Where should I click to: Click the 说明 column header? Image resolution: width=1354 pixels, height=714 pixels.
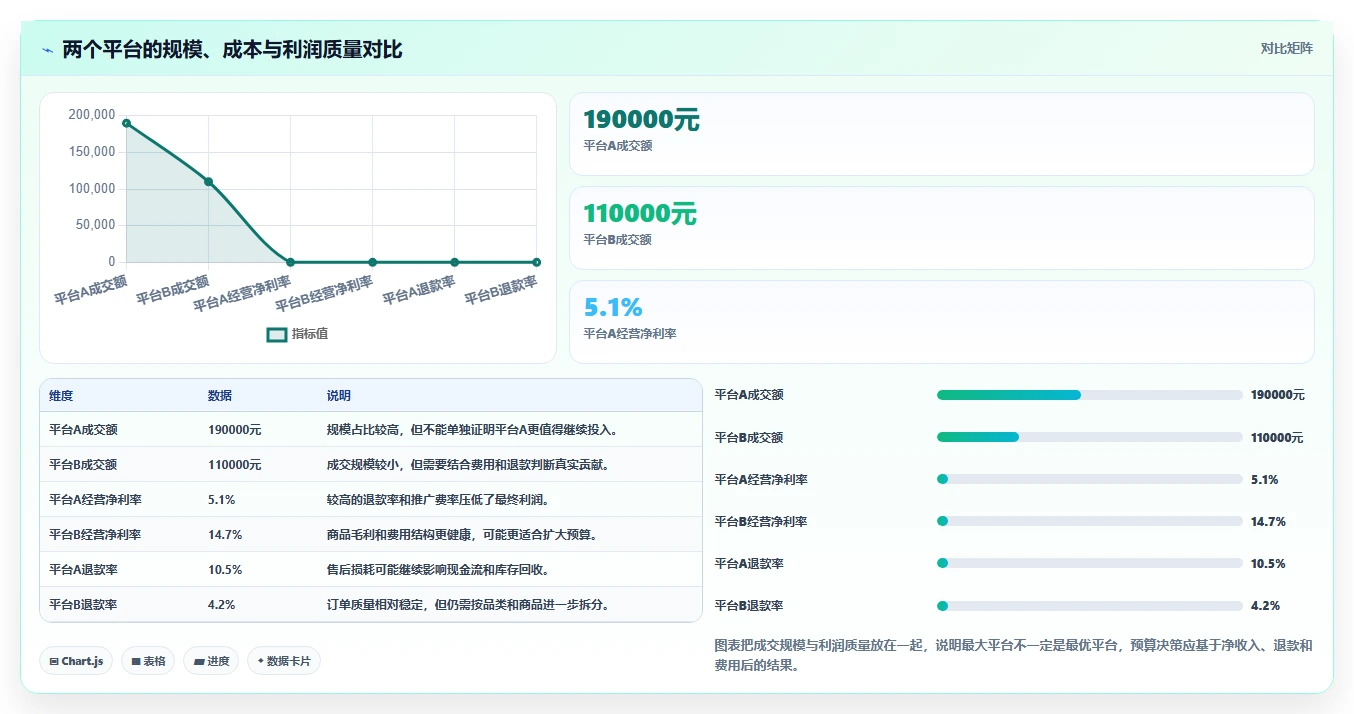coord(339,396)
